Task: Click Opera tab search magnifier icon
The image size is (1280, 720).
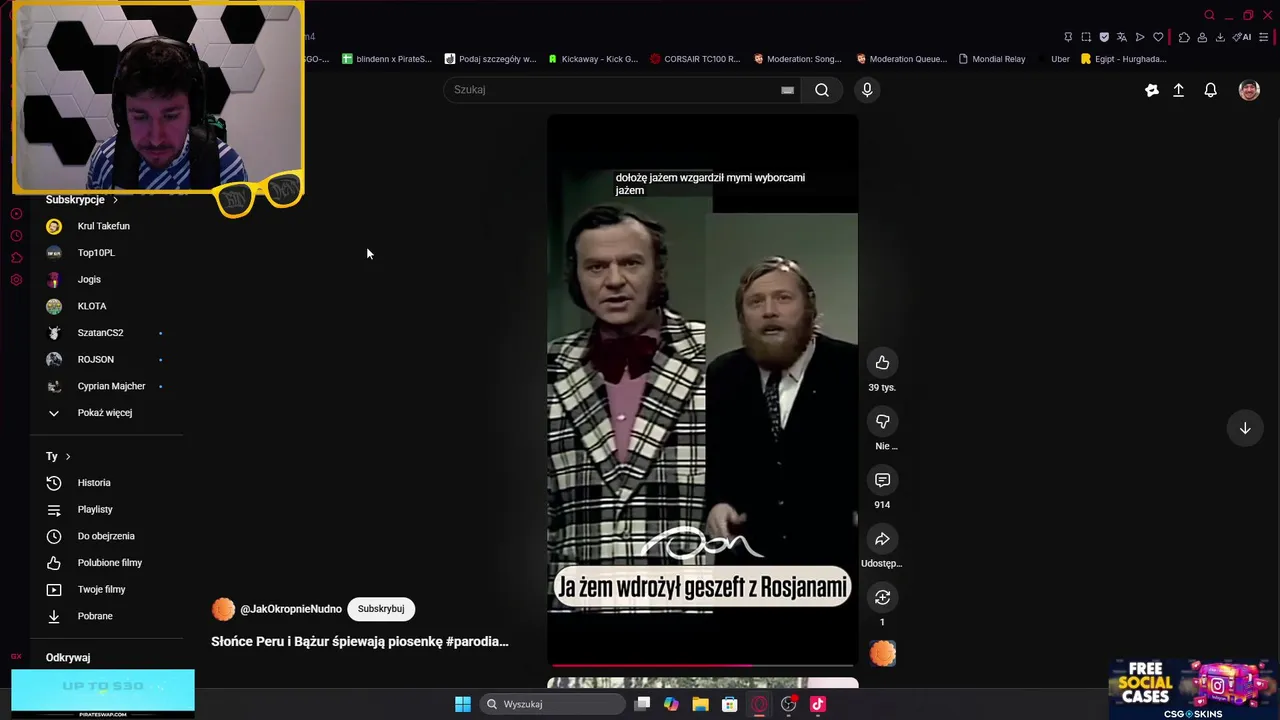Action: click(x=1210, y=15)
